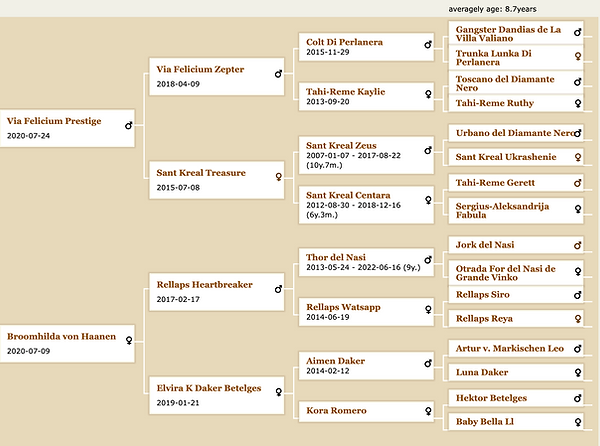This screenshot has height=446, width=600.
Task: Click female symbol next to Rellaps Watsapp
Action: 429,312
